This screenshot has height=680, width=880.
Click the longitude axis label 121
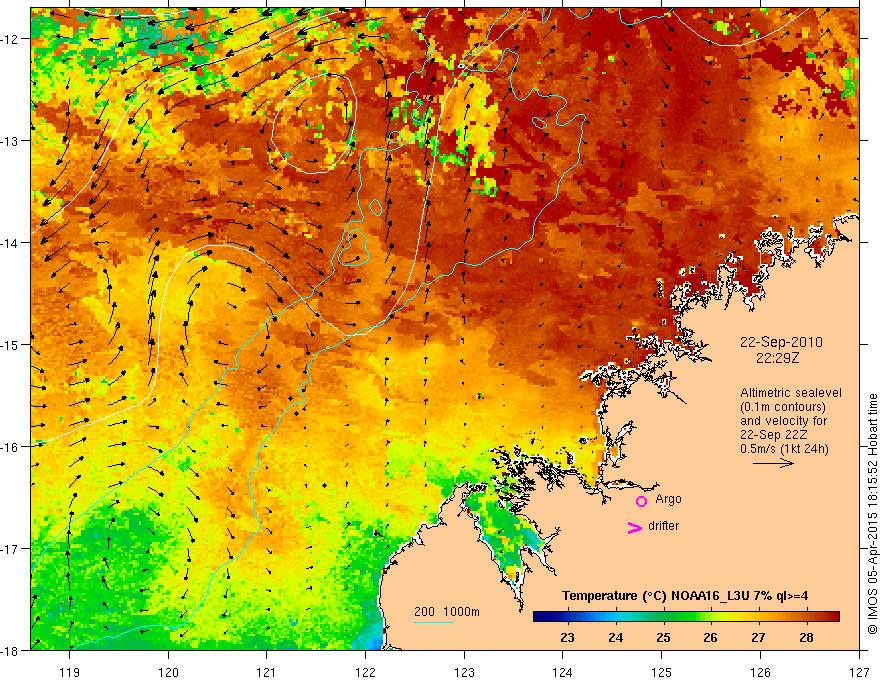[x=267, y=672]
